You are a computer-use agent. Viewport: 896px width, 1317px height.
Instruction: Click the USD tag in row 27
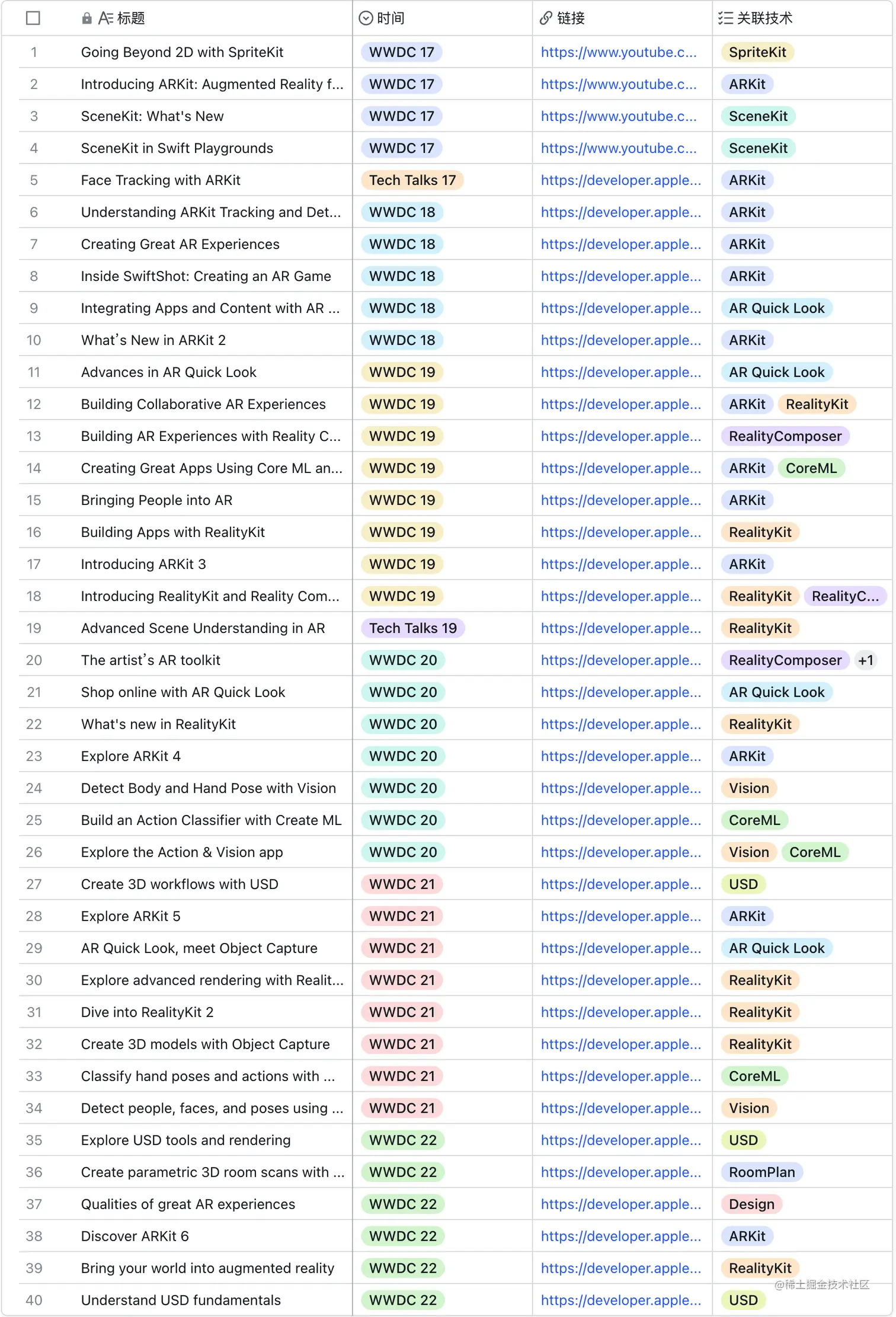(743, 884)
